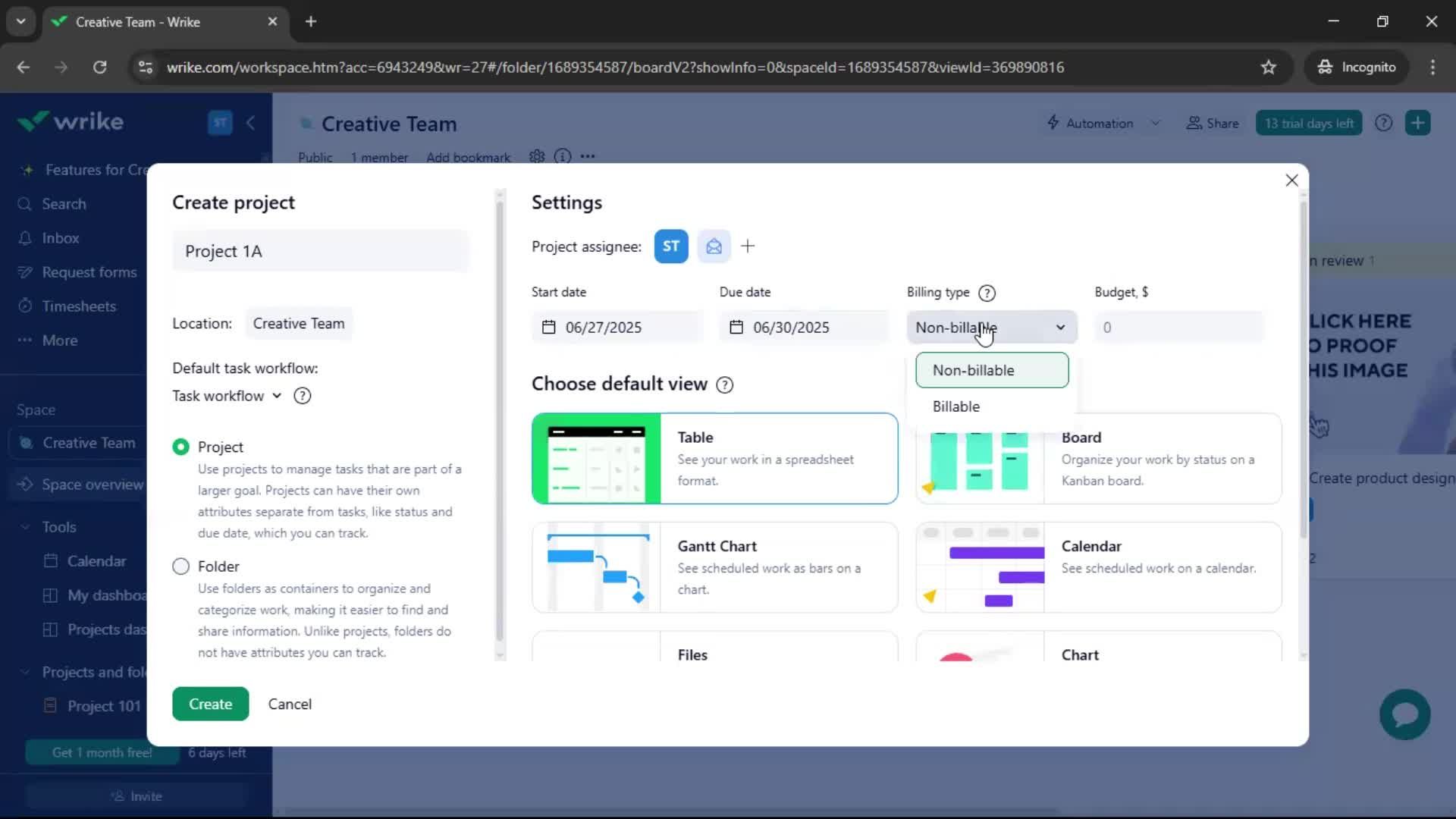The image size is (1456, 819).
Task: Select the Folder radio button
Action: [180, 566]
